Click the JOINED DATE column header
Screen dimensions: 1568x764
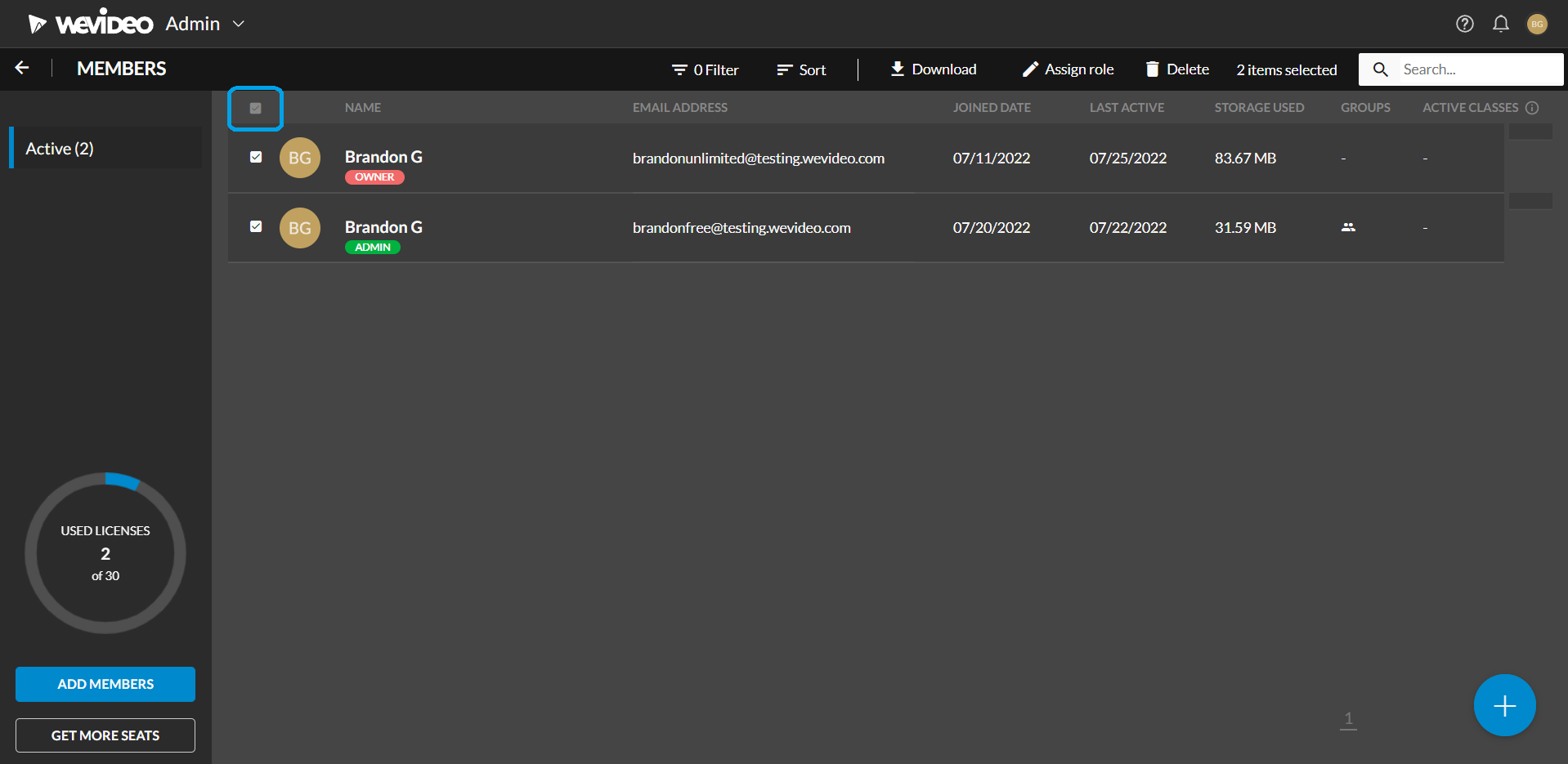click(x=992, y=108)
